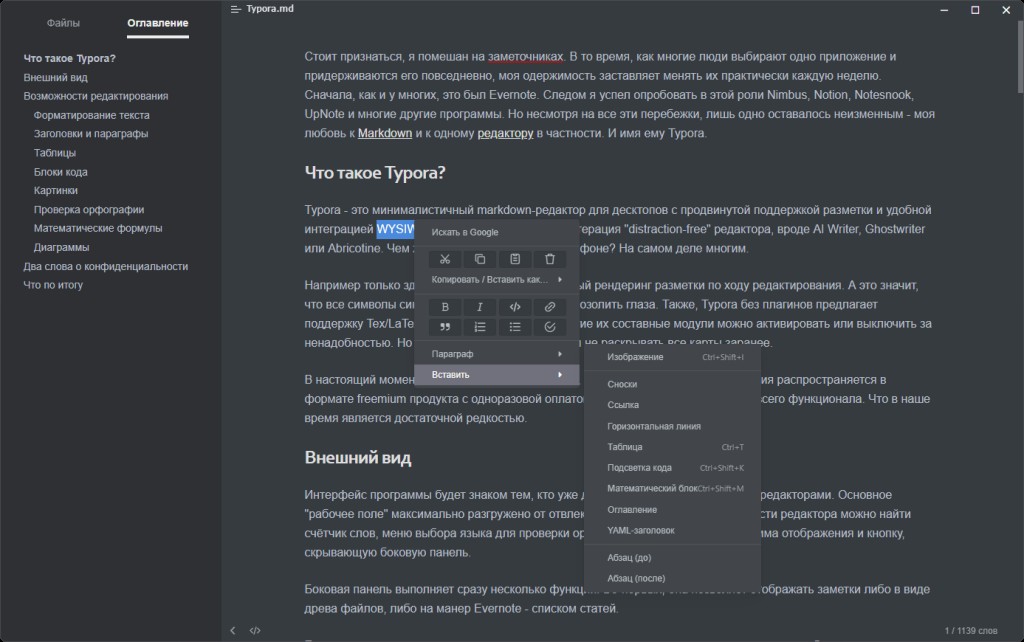Viewport: 1024px width, 642px height.
Task: Minimize the Typora window
Action: (x=944, y=10)
